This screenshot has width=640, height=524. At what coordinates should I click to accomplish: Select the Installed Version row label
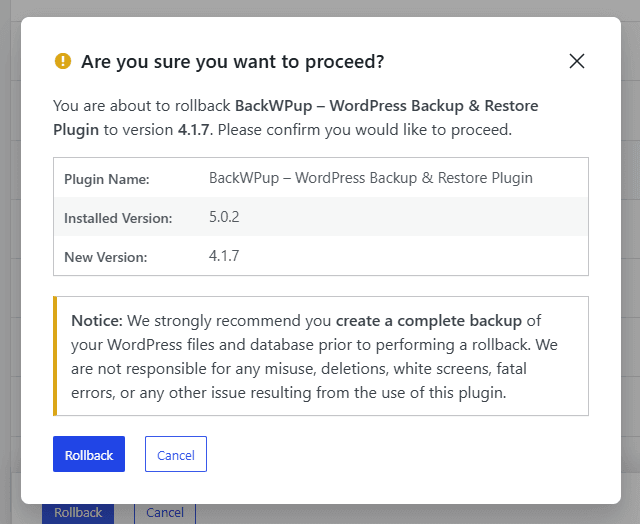(x=118, y=218)
